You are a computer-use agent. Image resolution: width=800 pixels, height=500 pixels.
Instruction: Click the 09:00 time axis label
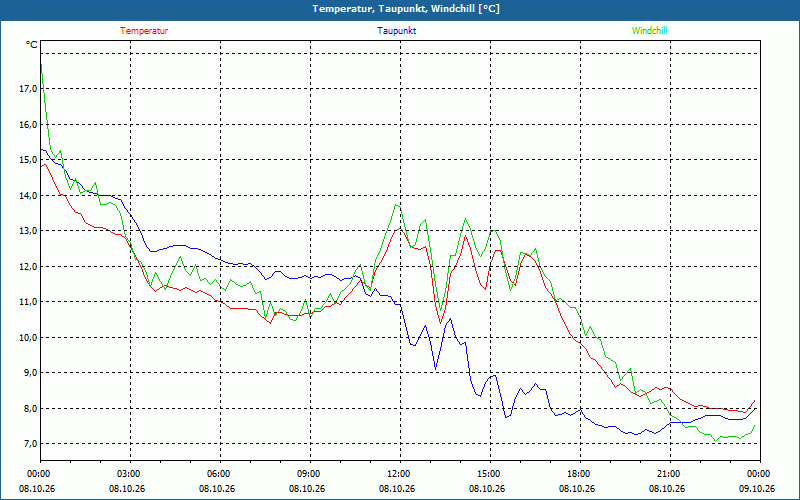coord(308,474)
